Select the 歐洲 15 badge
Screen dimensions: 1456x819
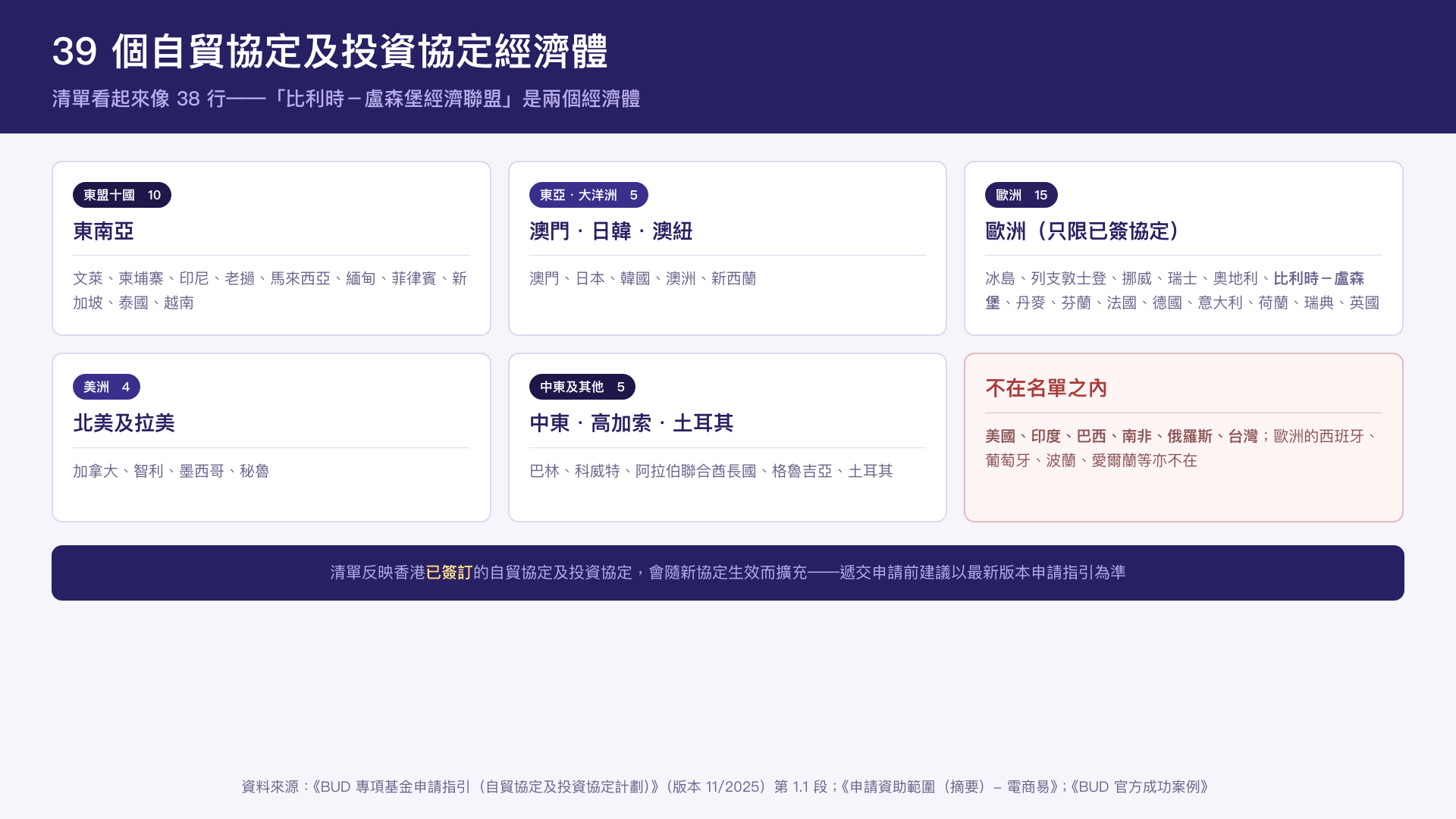(1021, 195)
